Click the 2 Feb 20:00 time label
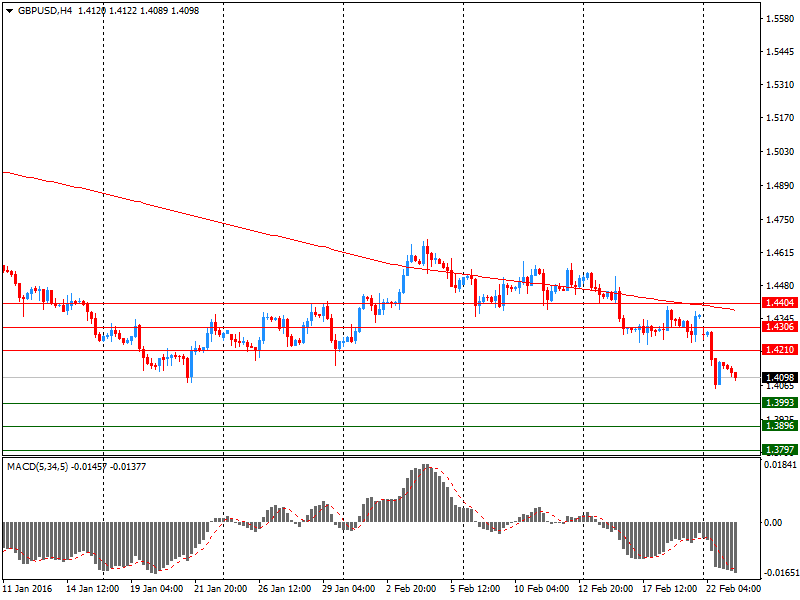Screen dimensions: 800x600 (x=411, y=588)
